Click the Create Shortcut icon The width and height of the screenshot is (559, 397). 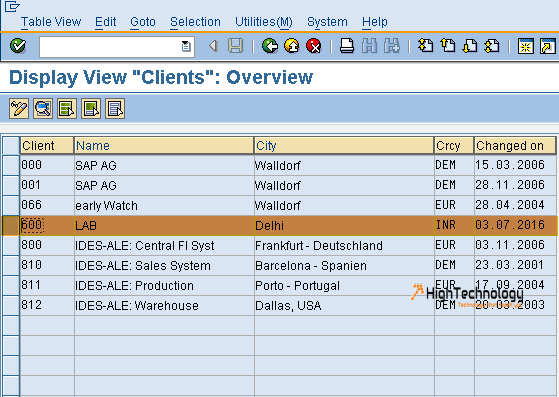tap(548, 46)
